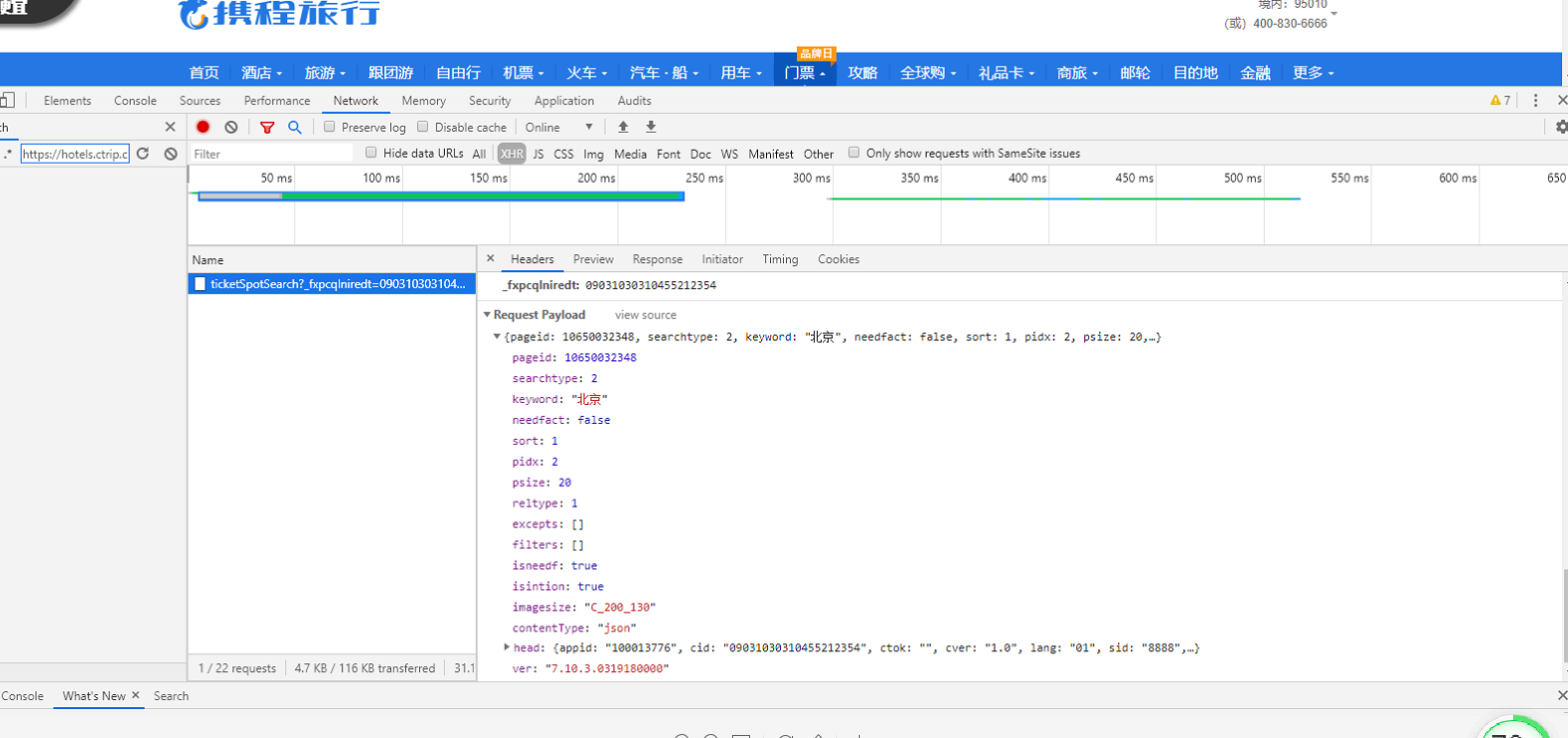
Task: Click the magnifier search icon in Network toolbar
Action: pyautogui.click(x=295, y=127)
